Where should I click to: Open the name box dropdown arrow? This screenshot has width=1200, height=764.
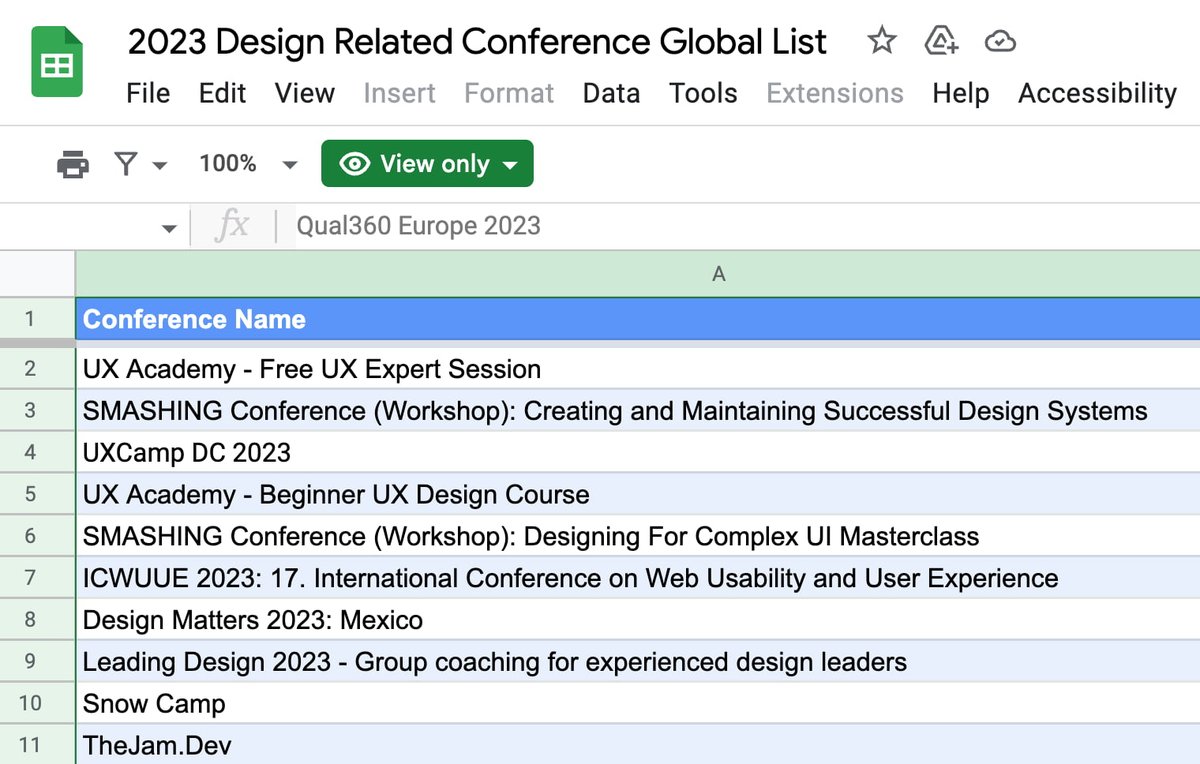point(168,228)
